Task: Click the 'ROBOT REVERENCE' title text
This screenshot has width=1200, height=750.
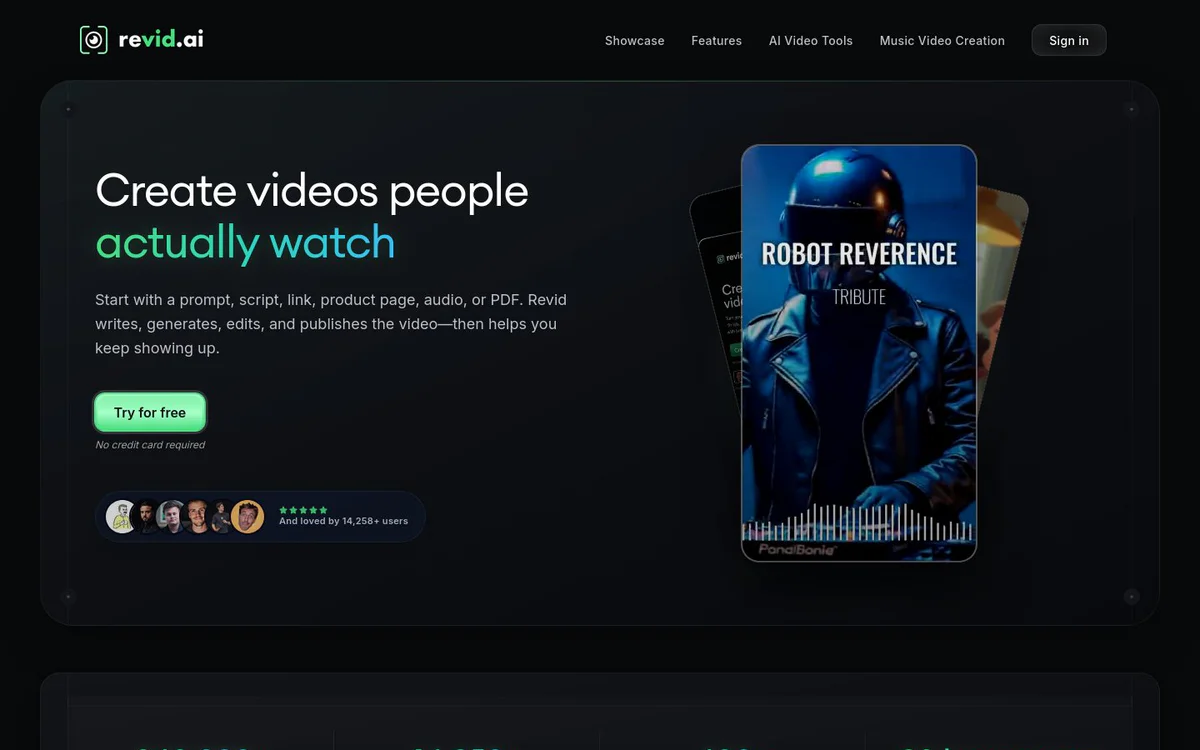Action: point(859,254)
